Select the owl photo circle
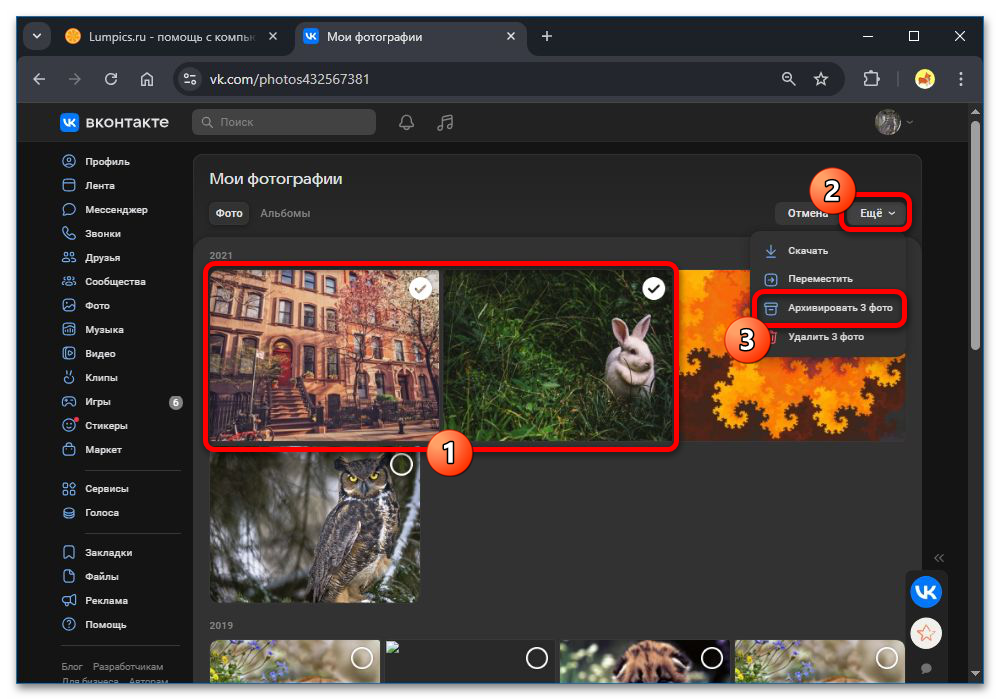This screenshot has width=1000, height=700. coord(401,465)
